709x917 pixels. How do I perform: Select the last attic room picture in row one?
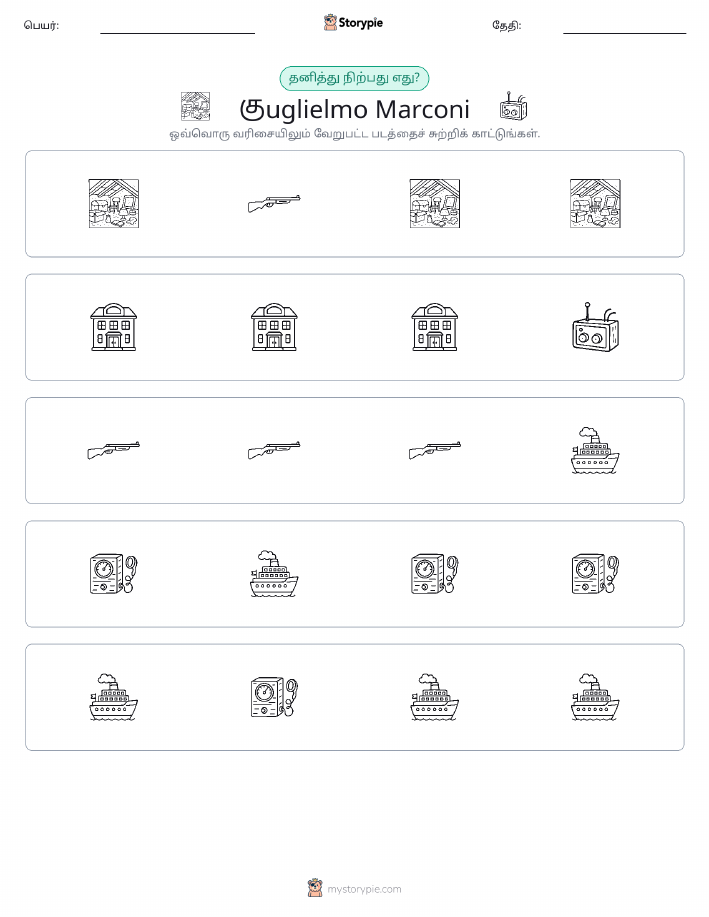(595, 204)
